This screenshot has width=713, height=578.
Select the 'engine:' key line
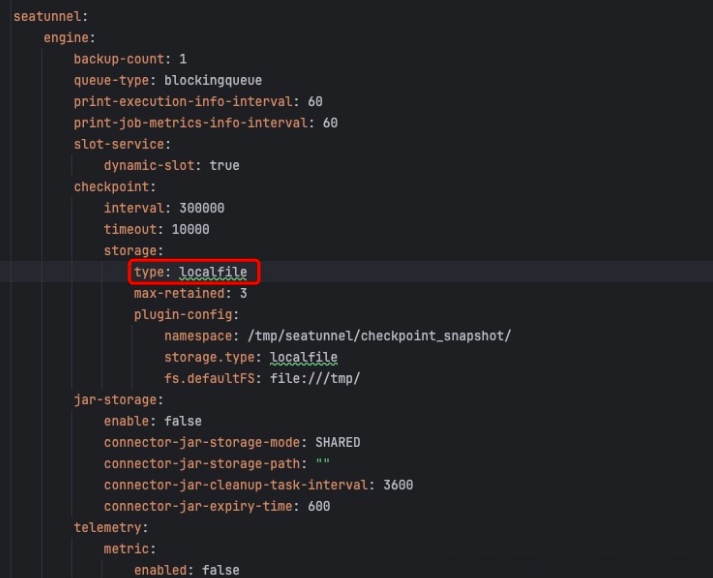(70, 38)
